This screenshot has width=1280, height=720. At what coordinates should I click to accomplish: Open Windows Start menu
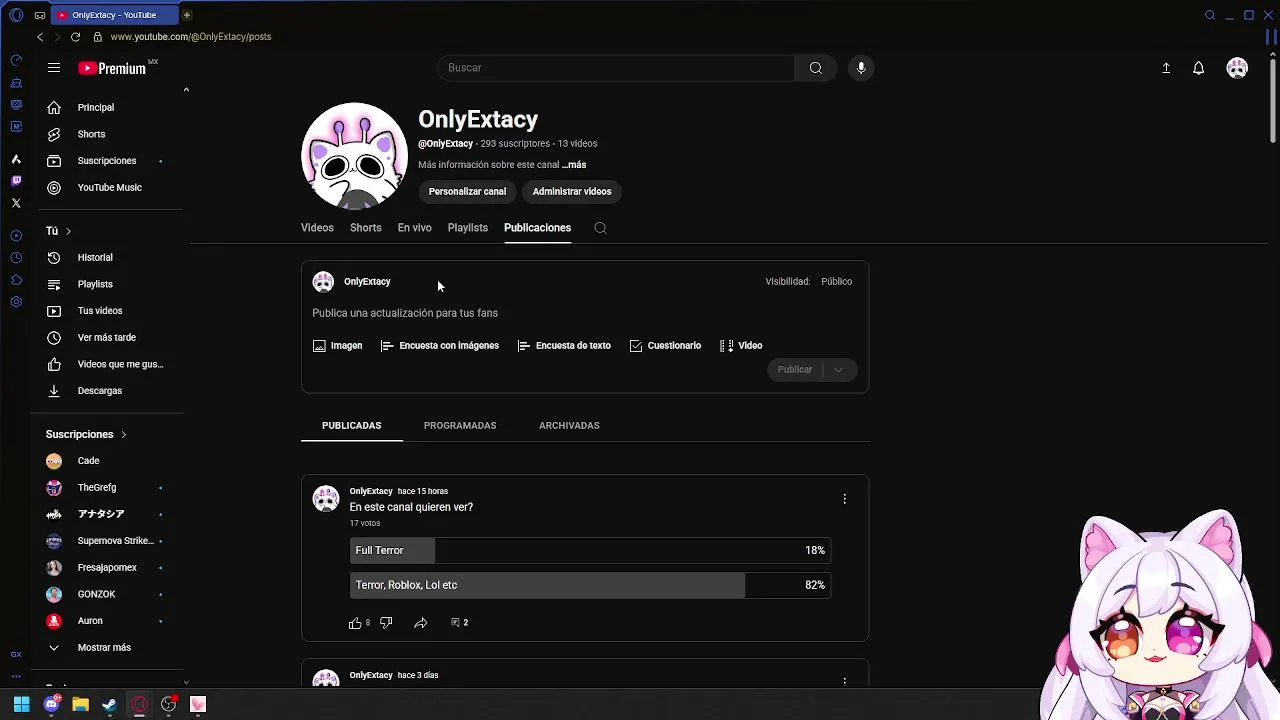21,705
